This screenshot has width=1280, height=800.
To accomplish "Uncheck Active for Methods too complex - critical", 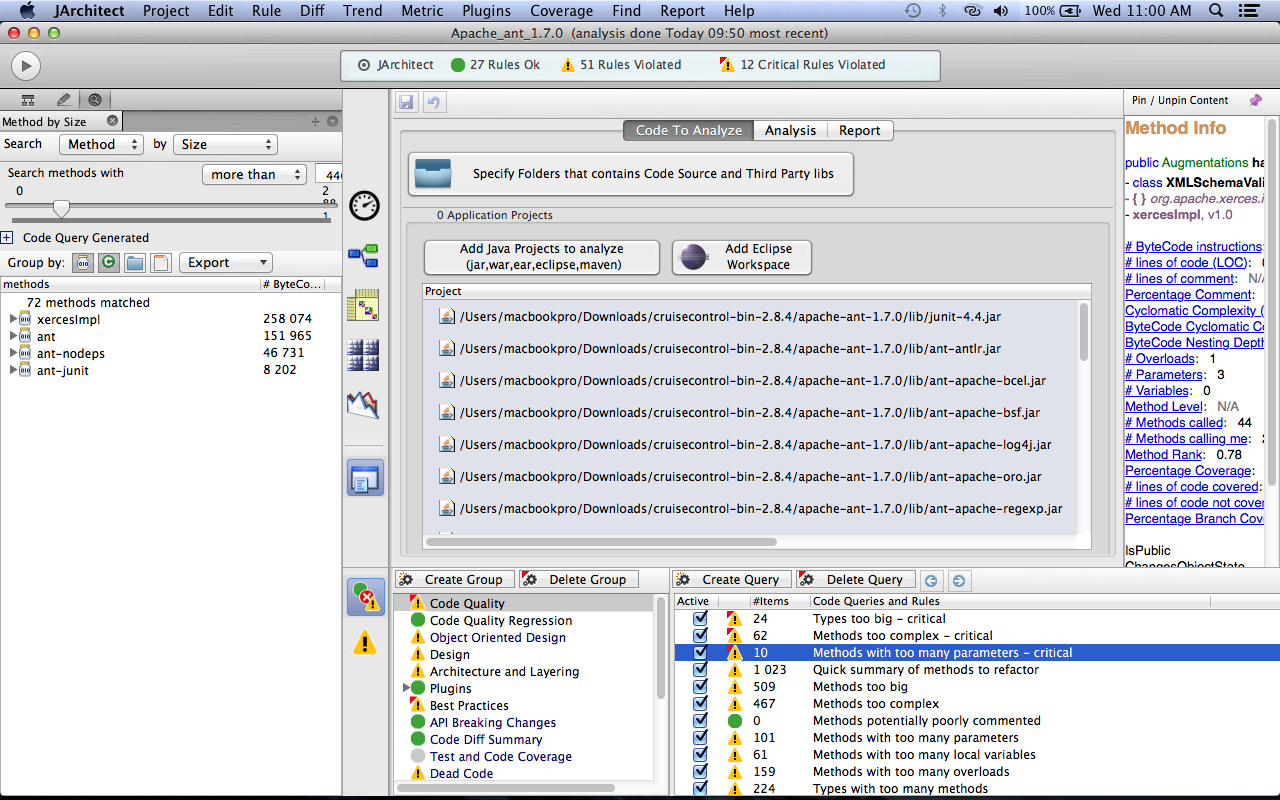I will click(700, 636).
